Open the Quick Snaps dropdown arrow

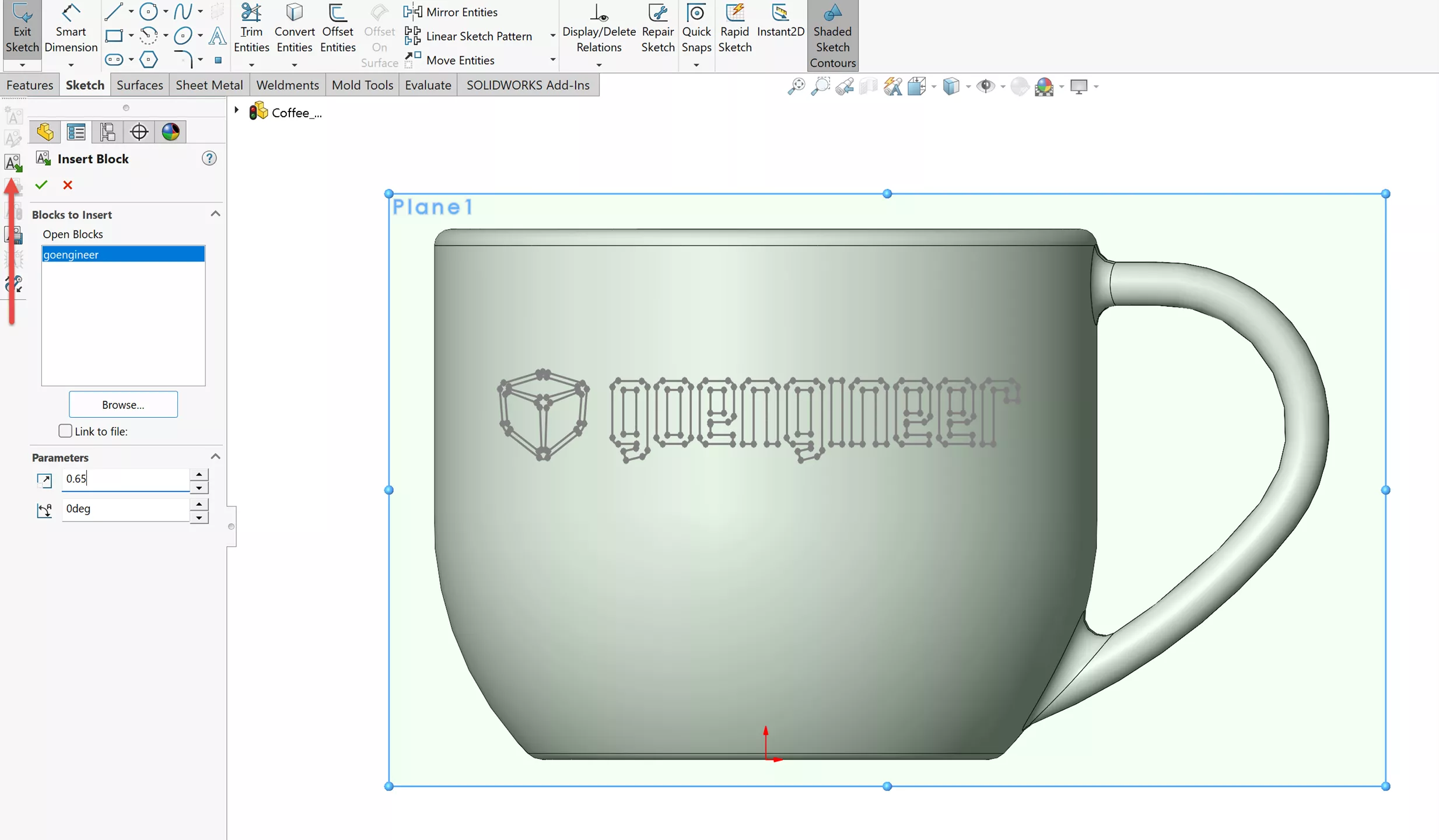(x=696, y=64)
